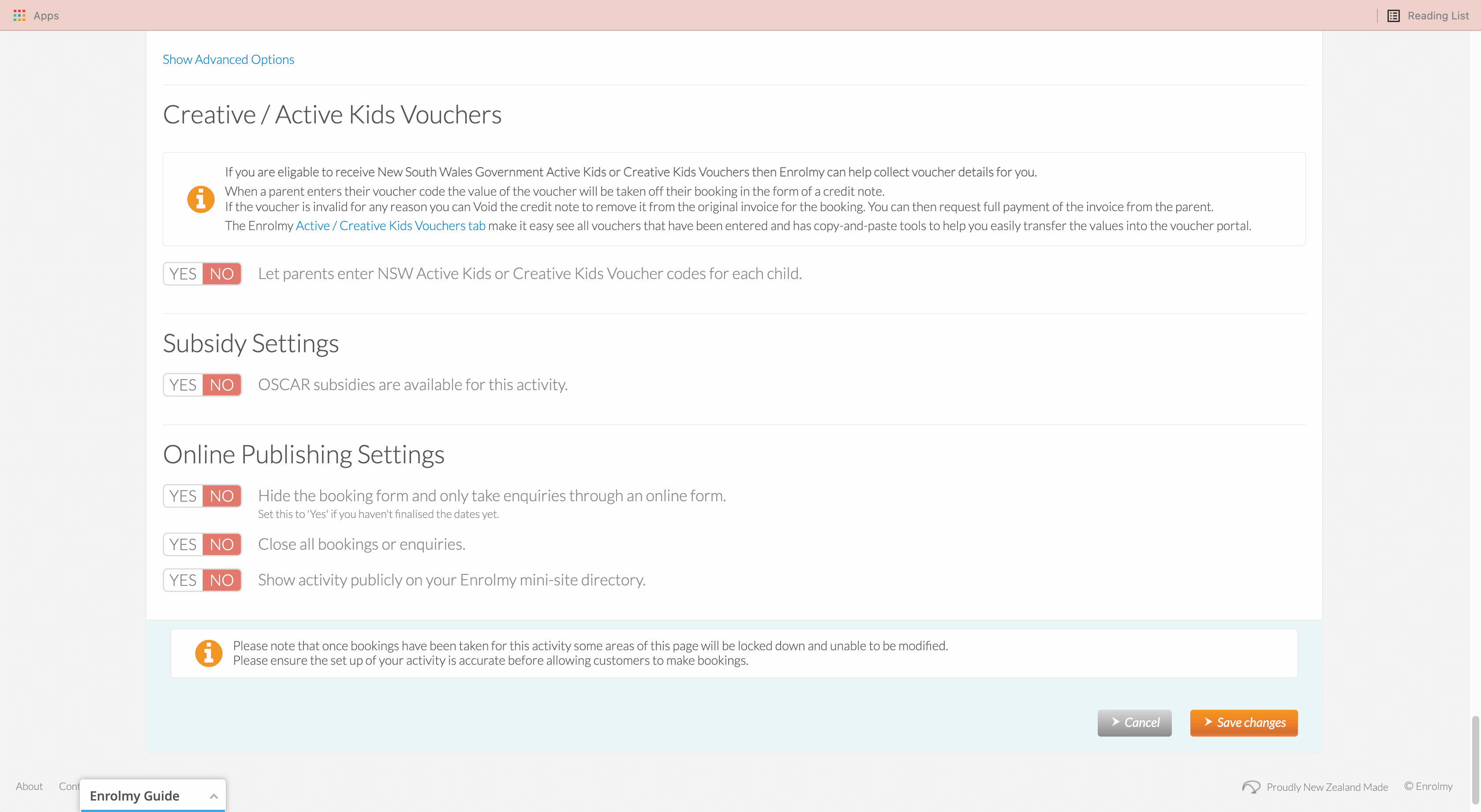Click 'Close all bookings or enquiries' label
1481x812 pixels.
pyautogui.click(x=362, y=544)
